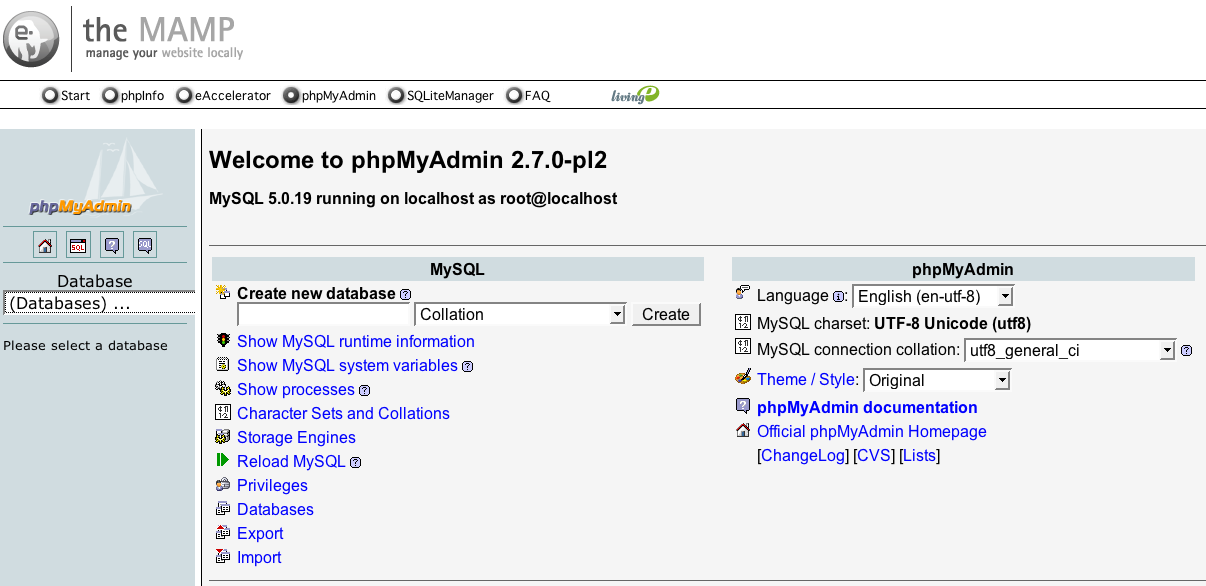
Task: Click the MAMP elephant logo
Action: point(31,39)
